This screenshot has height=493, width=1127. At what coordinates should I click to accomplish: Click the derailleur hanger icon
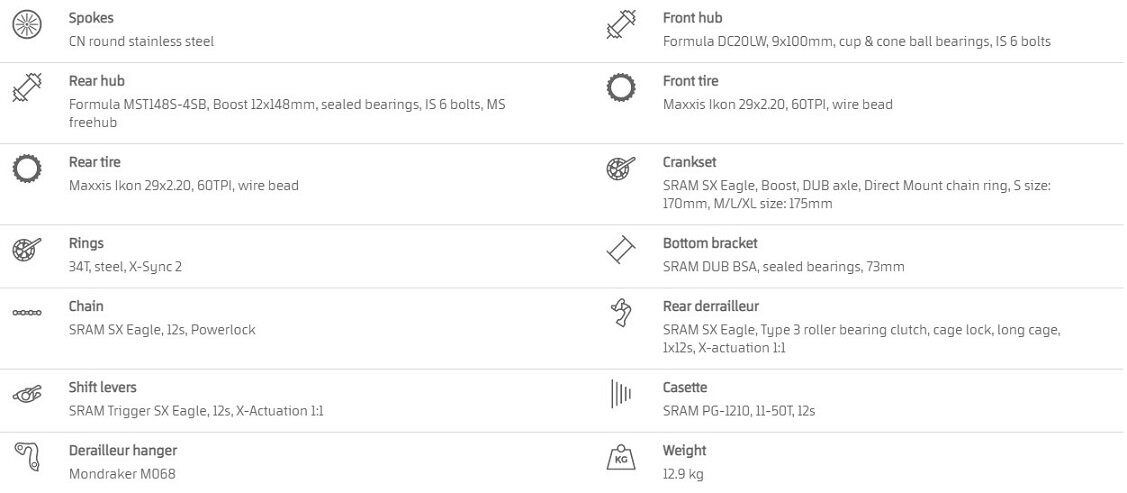(x=26, y=457)
